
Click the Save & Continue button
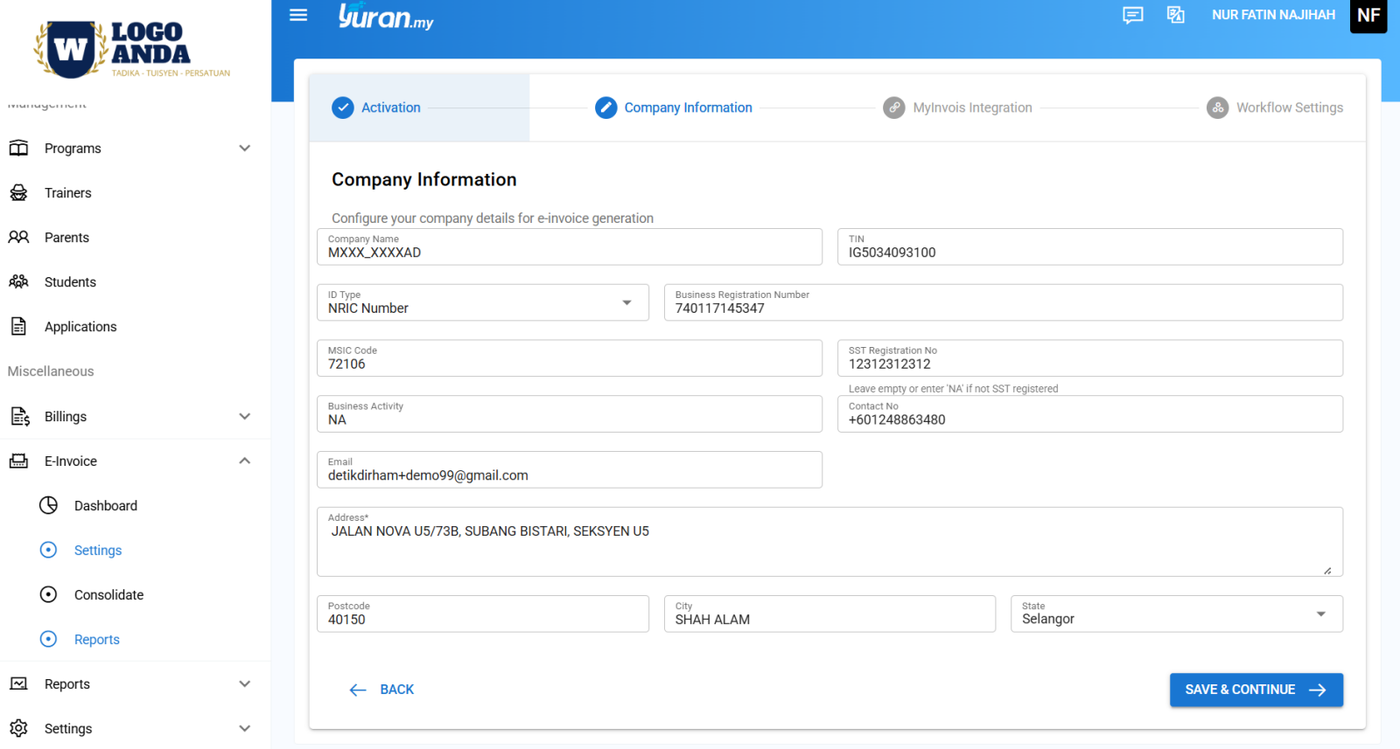[1256, 690]
